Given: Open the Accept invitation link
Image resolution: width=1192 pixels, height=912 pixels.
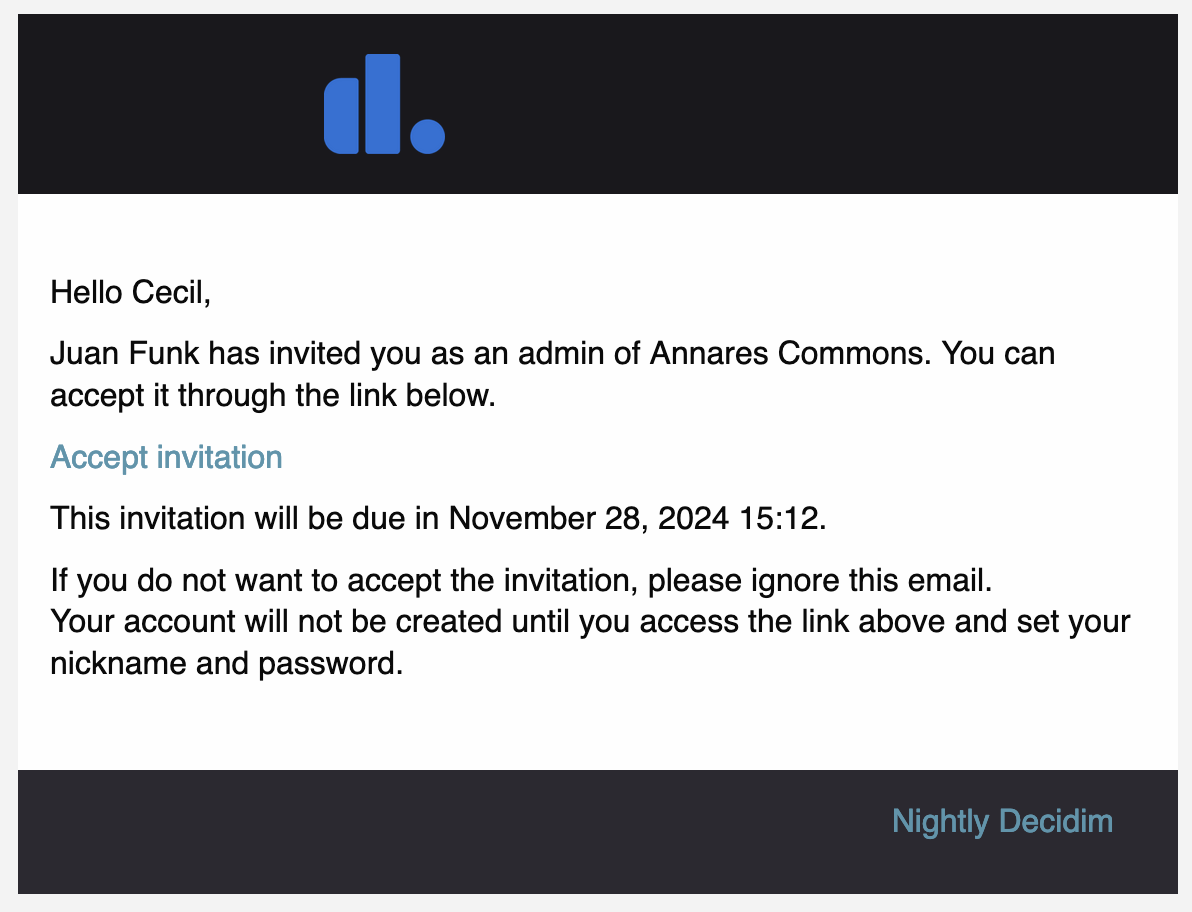Looking at the screenshot, I should (166, 457).
